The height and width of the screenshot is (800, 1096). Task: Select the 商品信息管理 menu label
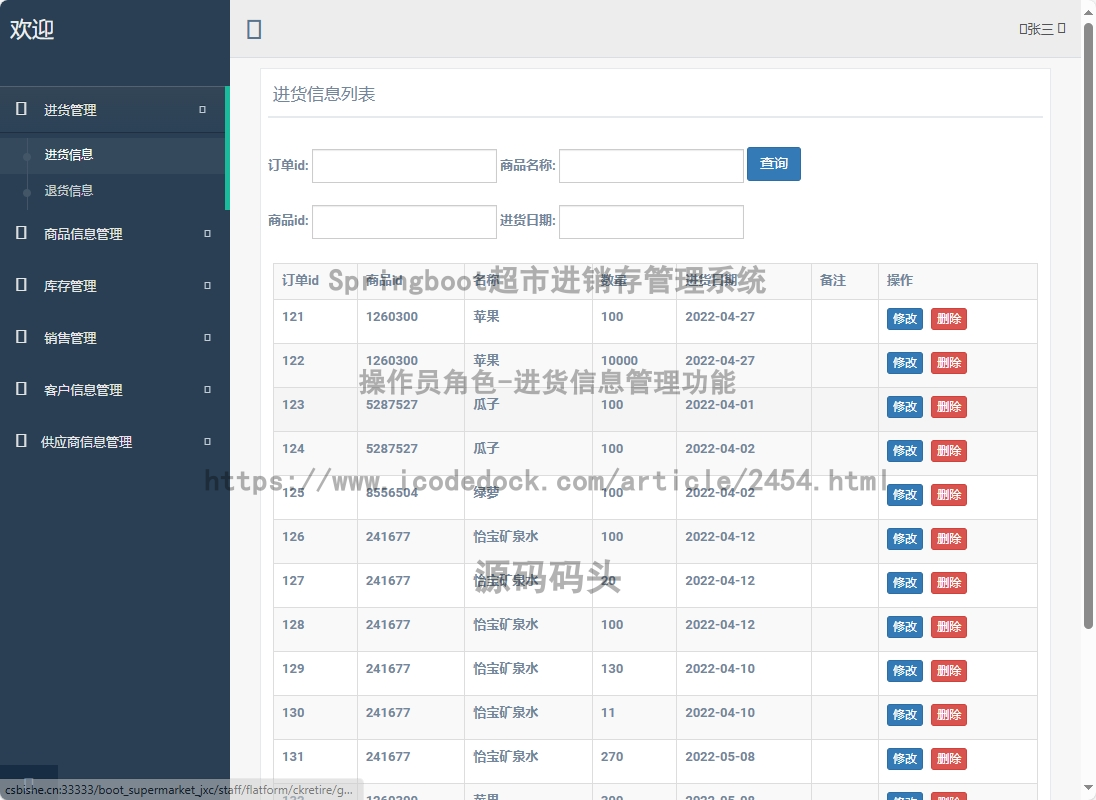pos(83,234)
